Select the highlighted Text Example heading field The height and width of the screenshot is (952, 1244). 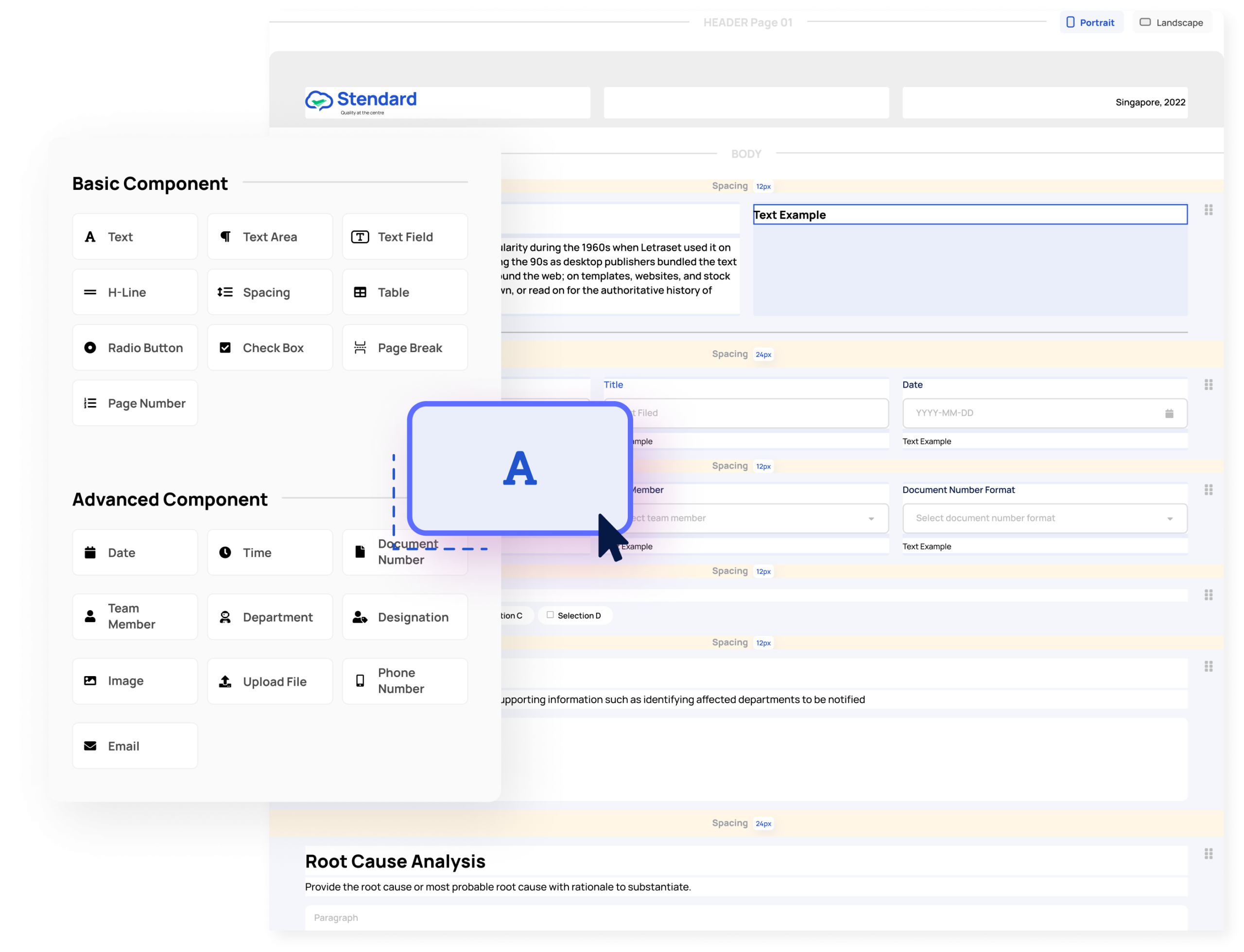[970, 215]
